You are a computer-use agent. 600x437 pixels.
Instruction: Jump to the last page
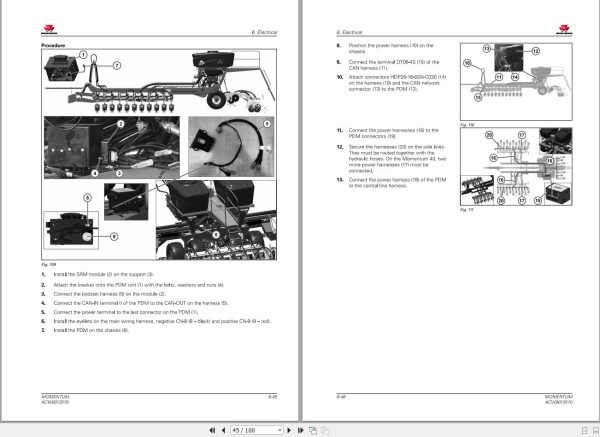pyautogui.click(x=301, y=430)
